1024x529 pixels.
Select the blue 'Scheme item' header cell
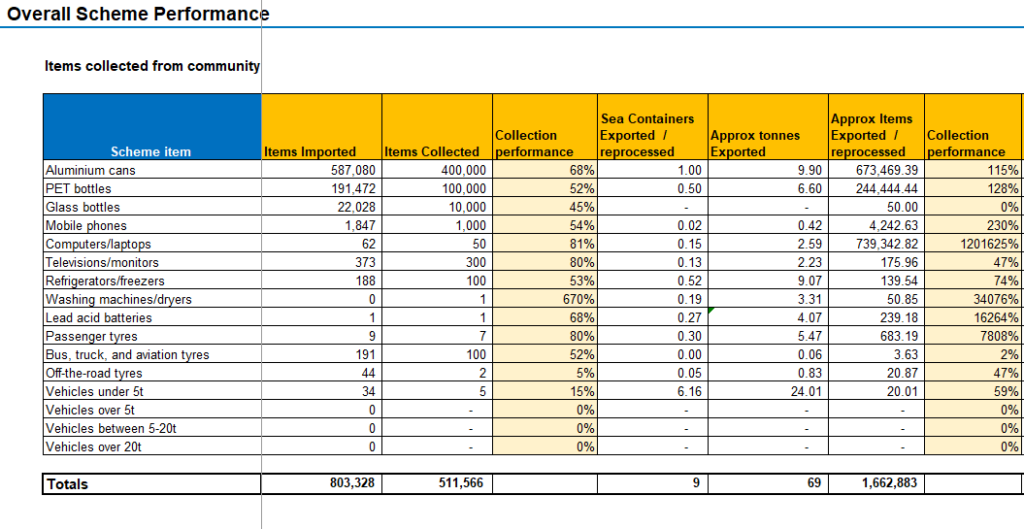152,127
